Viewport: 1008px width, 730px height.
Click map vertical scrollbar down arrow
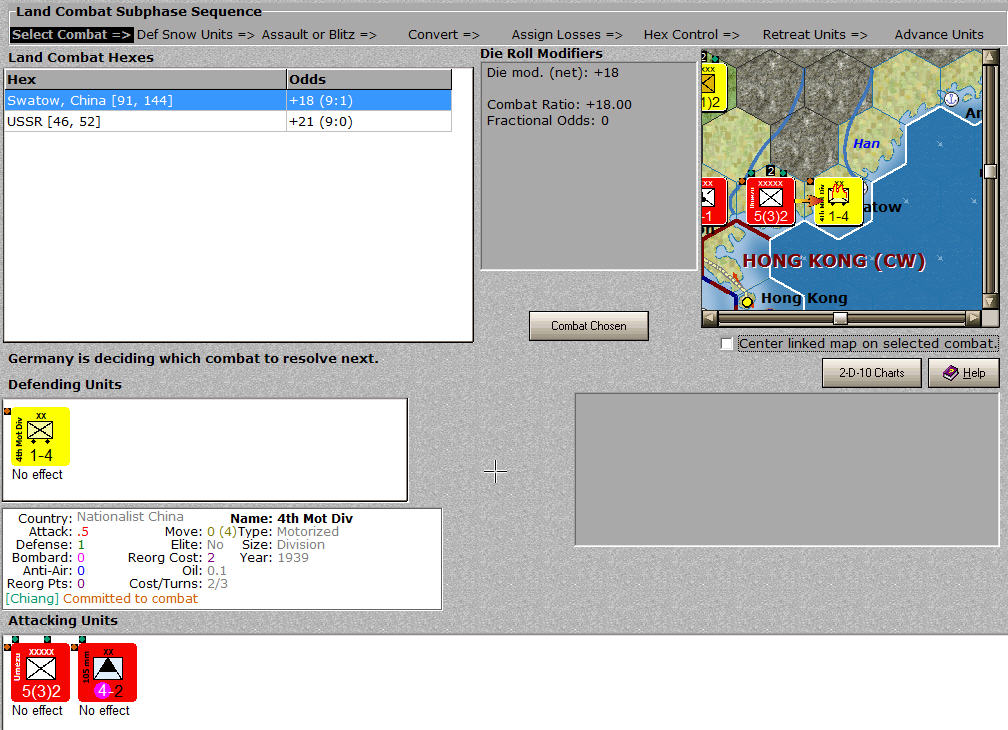(990, 302)
